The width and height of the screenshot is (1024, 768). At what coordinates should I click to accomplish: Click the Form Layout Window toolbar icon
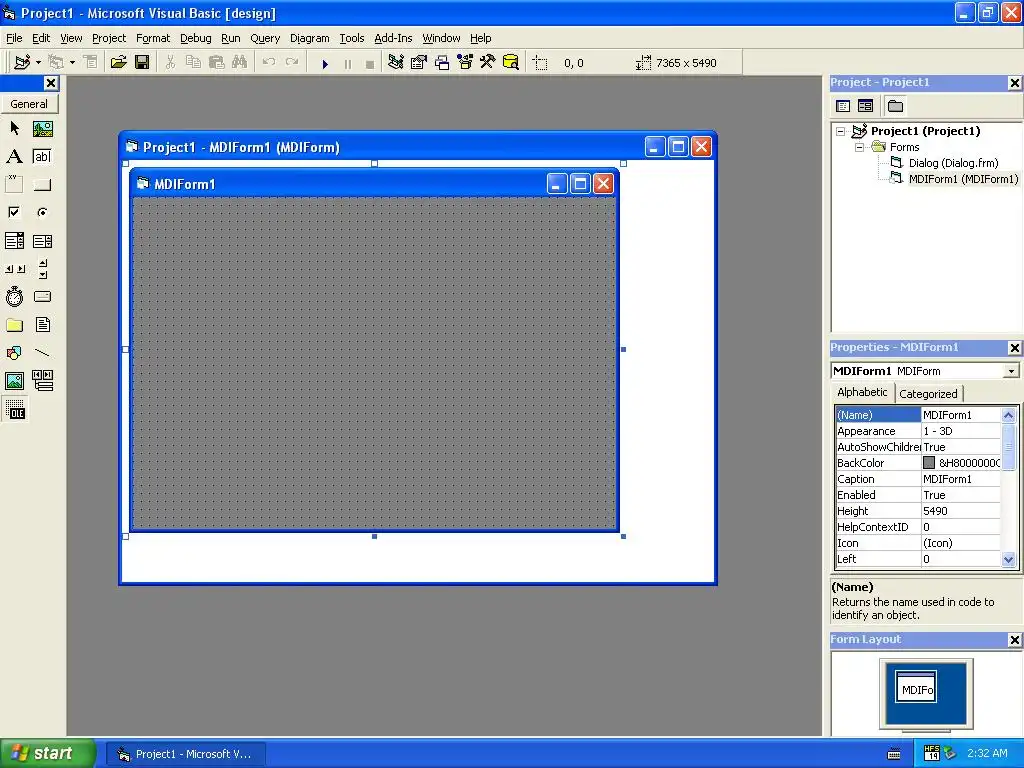point(441,62)
